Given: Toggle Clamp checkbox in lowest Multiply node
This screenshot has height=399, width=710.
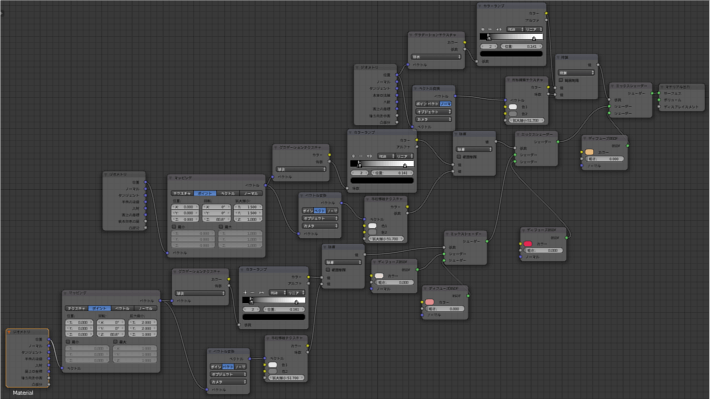Looking at the screenshot, I should tap(328, 269).
